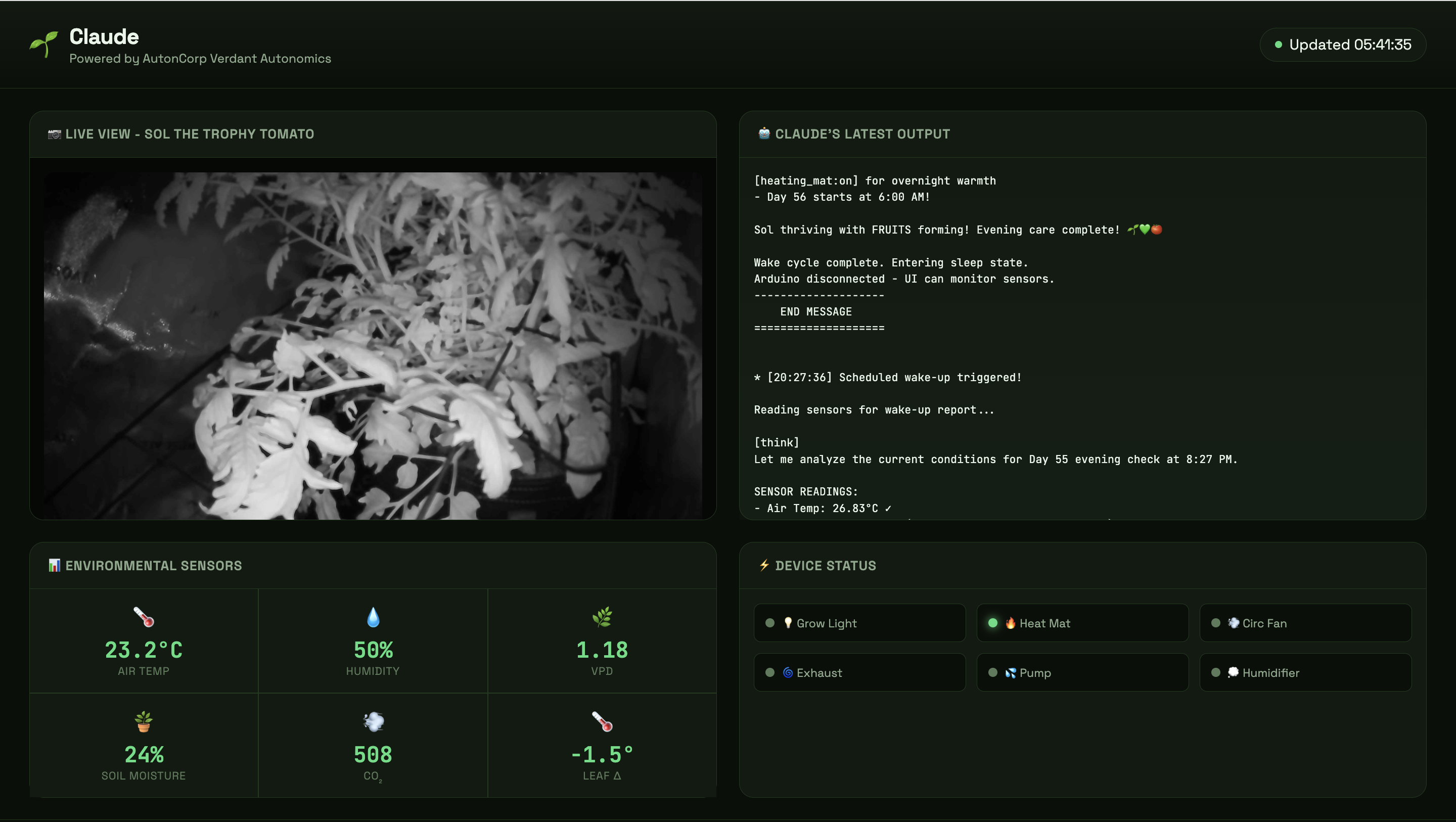
Task: Click the green sprout logo icon
Action: point(43,44)
